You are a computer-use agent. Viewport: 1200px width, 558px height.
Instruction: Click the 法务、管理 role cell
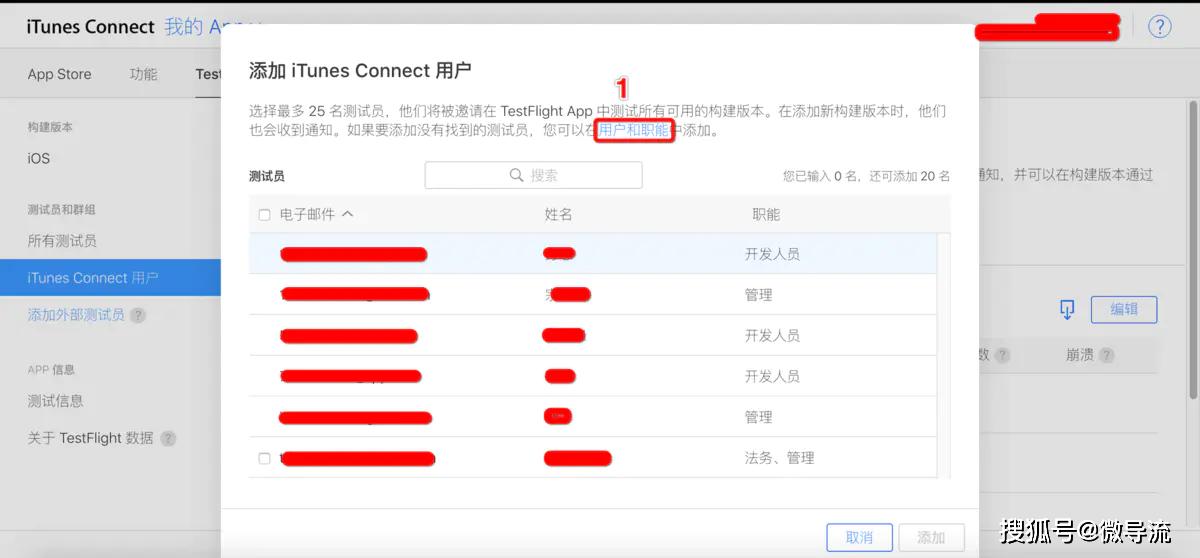[779, 458]
